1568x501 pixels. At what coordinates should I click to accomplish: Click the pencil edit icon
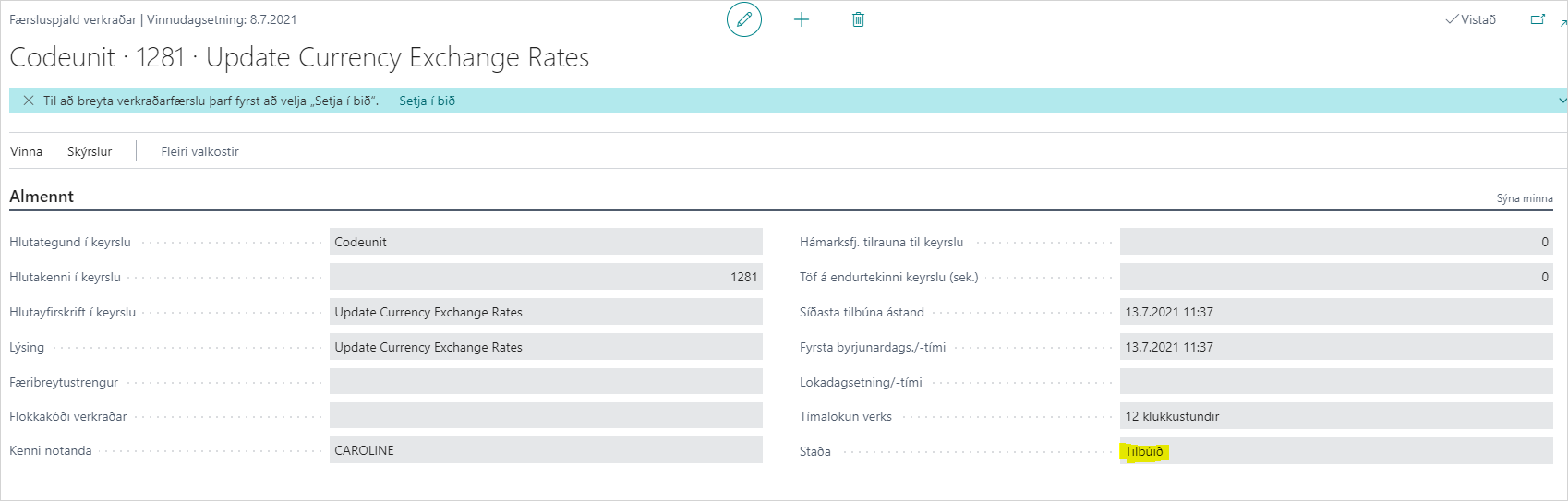[x=744, y=19]
